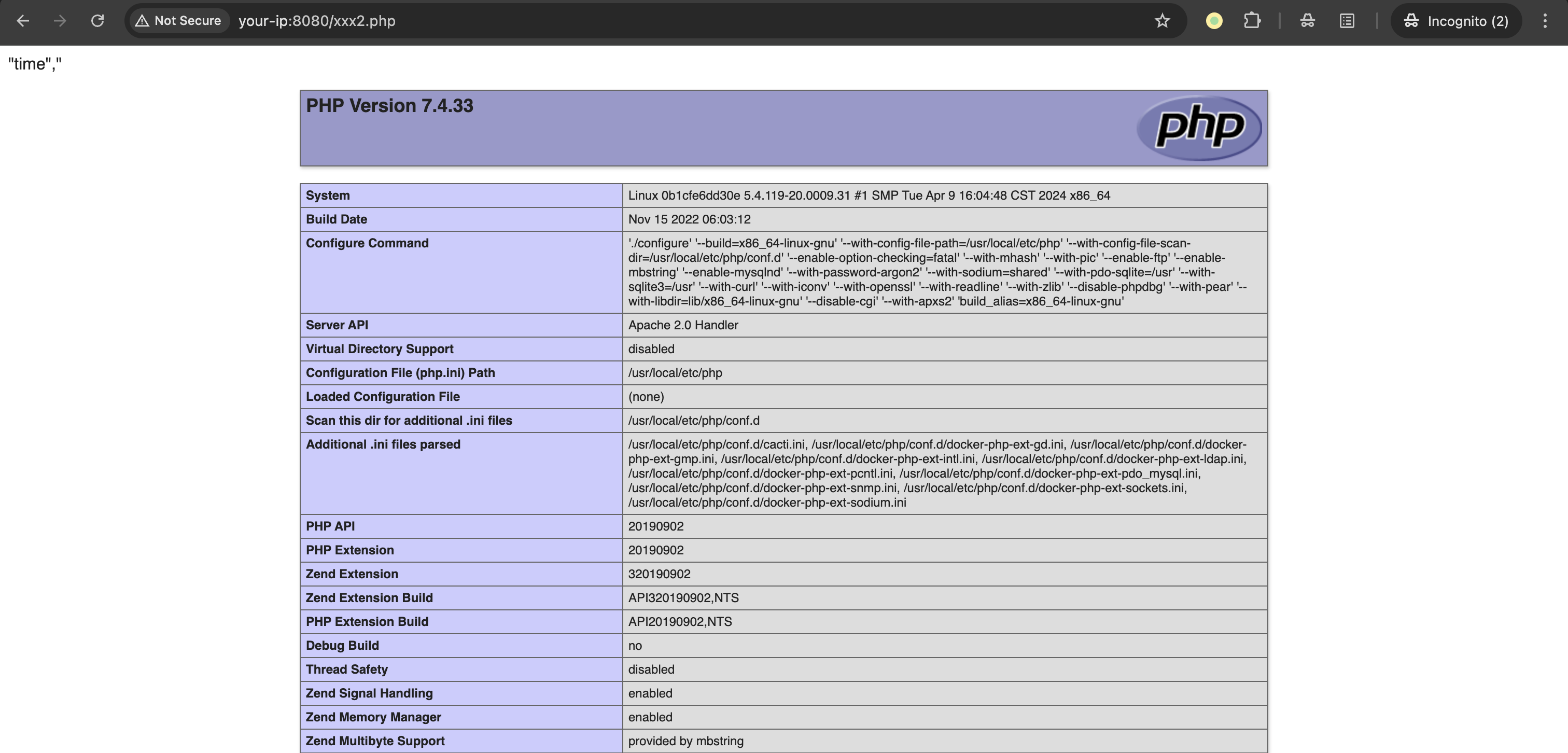The image size is (1568, 753).
Task: Reload the current page
Action: (97, 21)
